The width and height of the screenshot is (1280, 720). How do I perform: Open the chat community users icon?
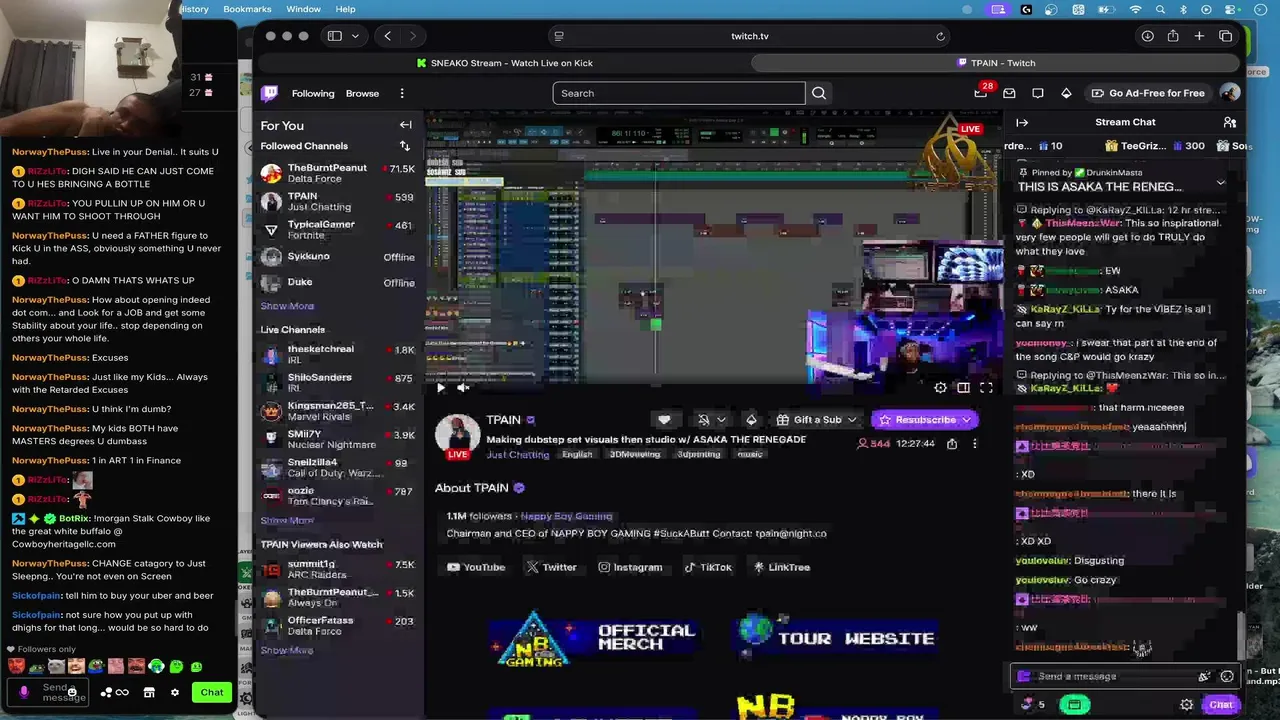pos(1230,122)
